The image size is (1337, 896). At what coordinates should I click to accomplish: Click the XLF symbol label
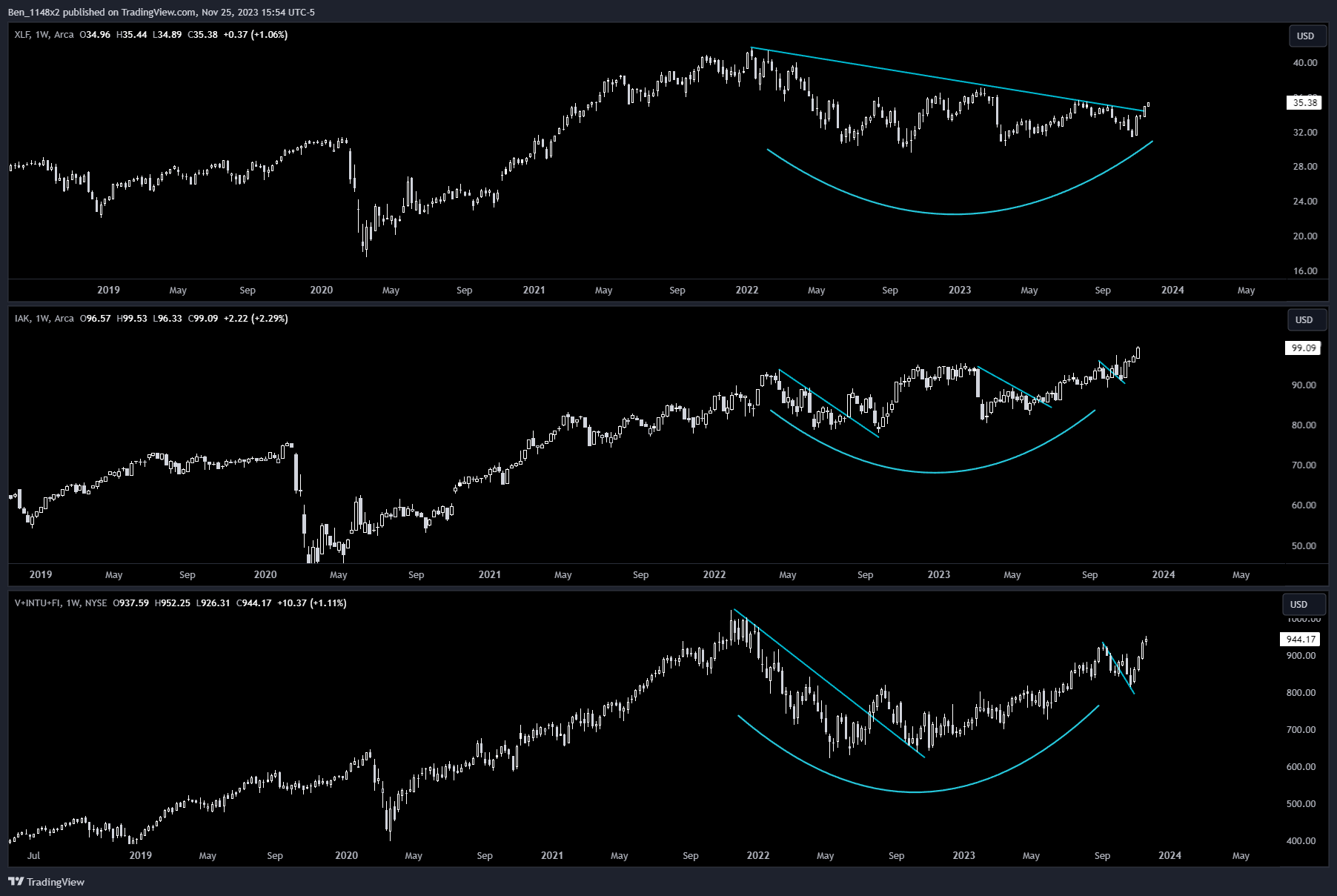click(21, 35)
